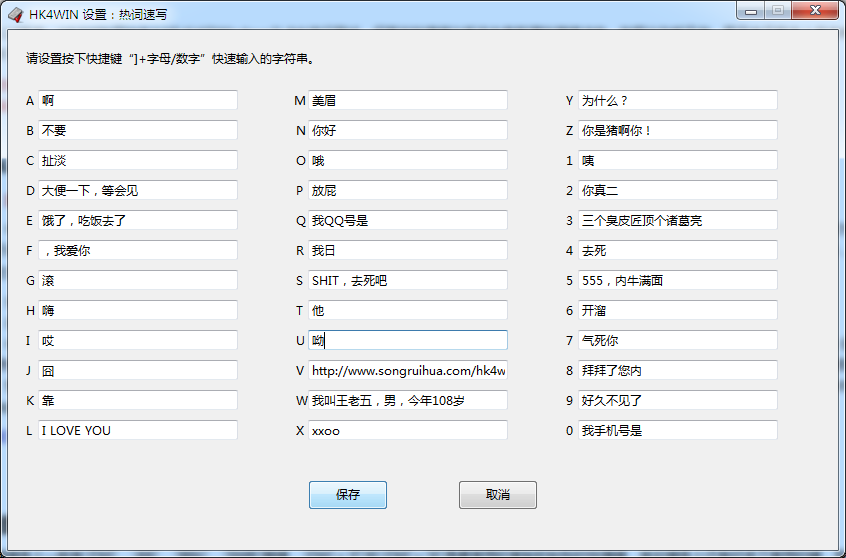Click the 5 field 555，内牛满面
Screen dimensions: 846x558
coord(678,281)
